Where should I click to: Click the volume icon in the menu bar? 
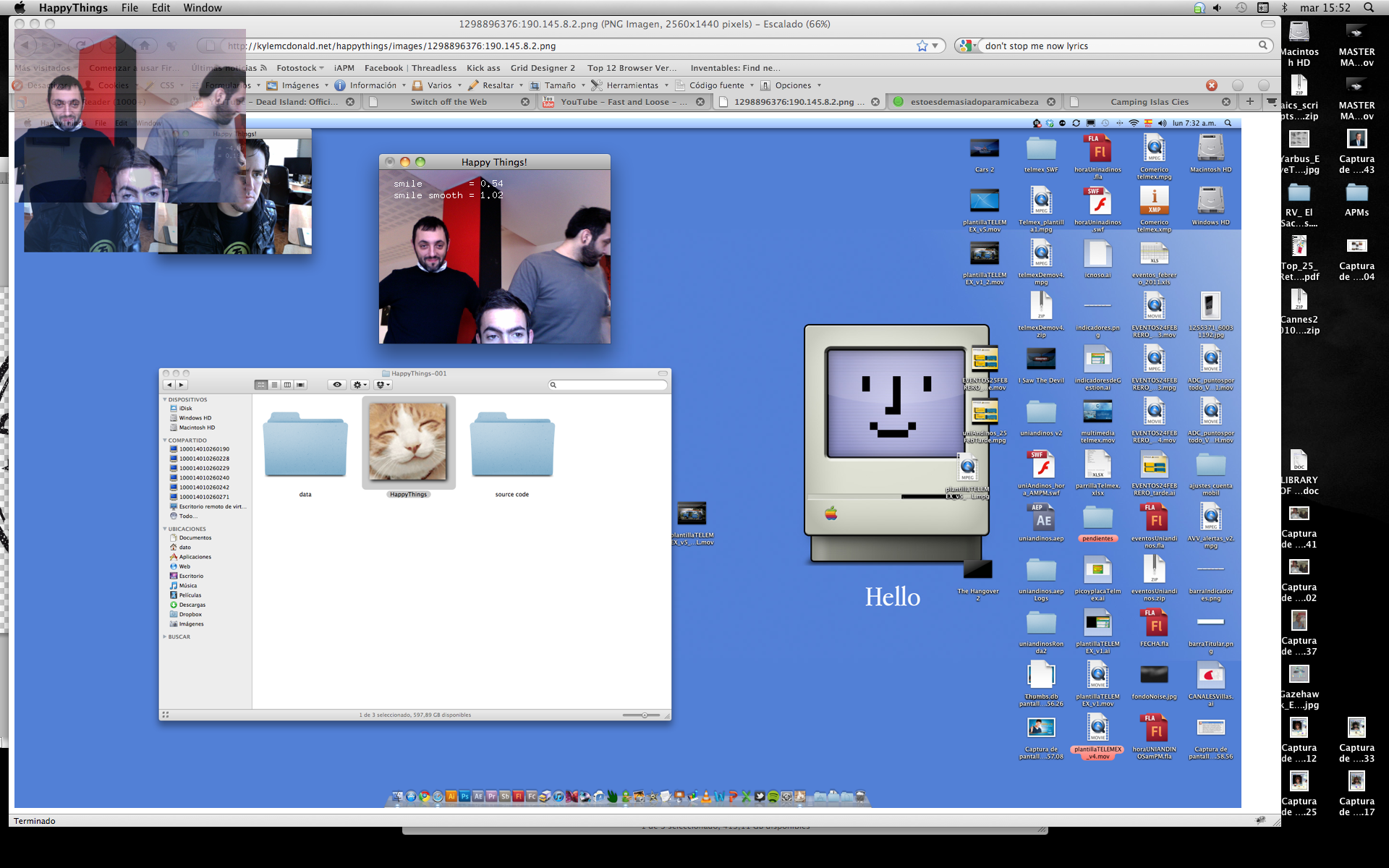tap(1218, 8)
